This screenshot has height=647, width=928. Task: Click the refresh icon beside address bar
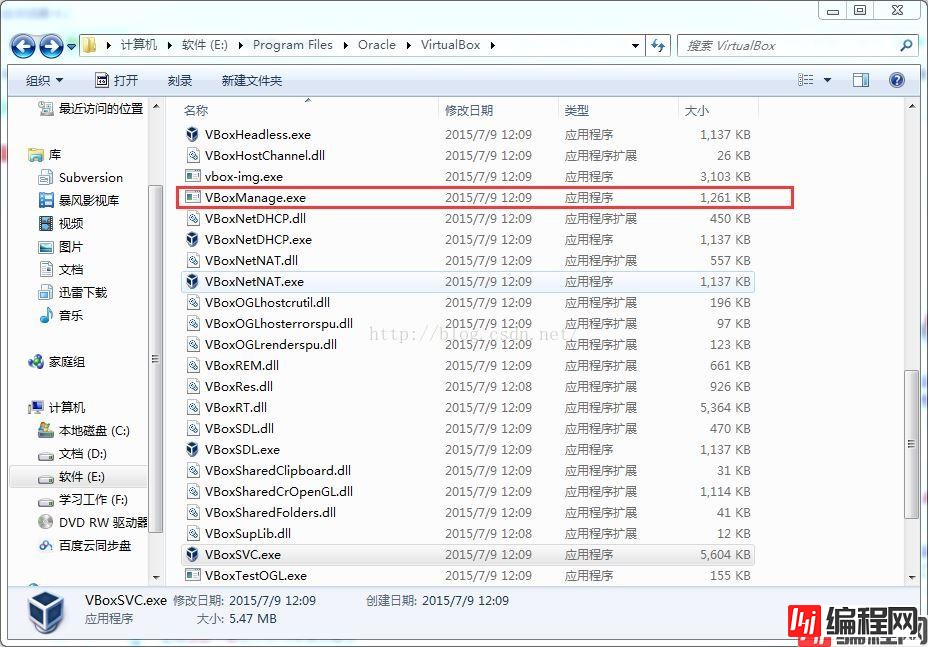[x=658, y=45]
